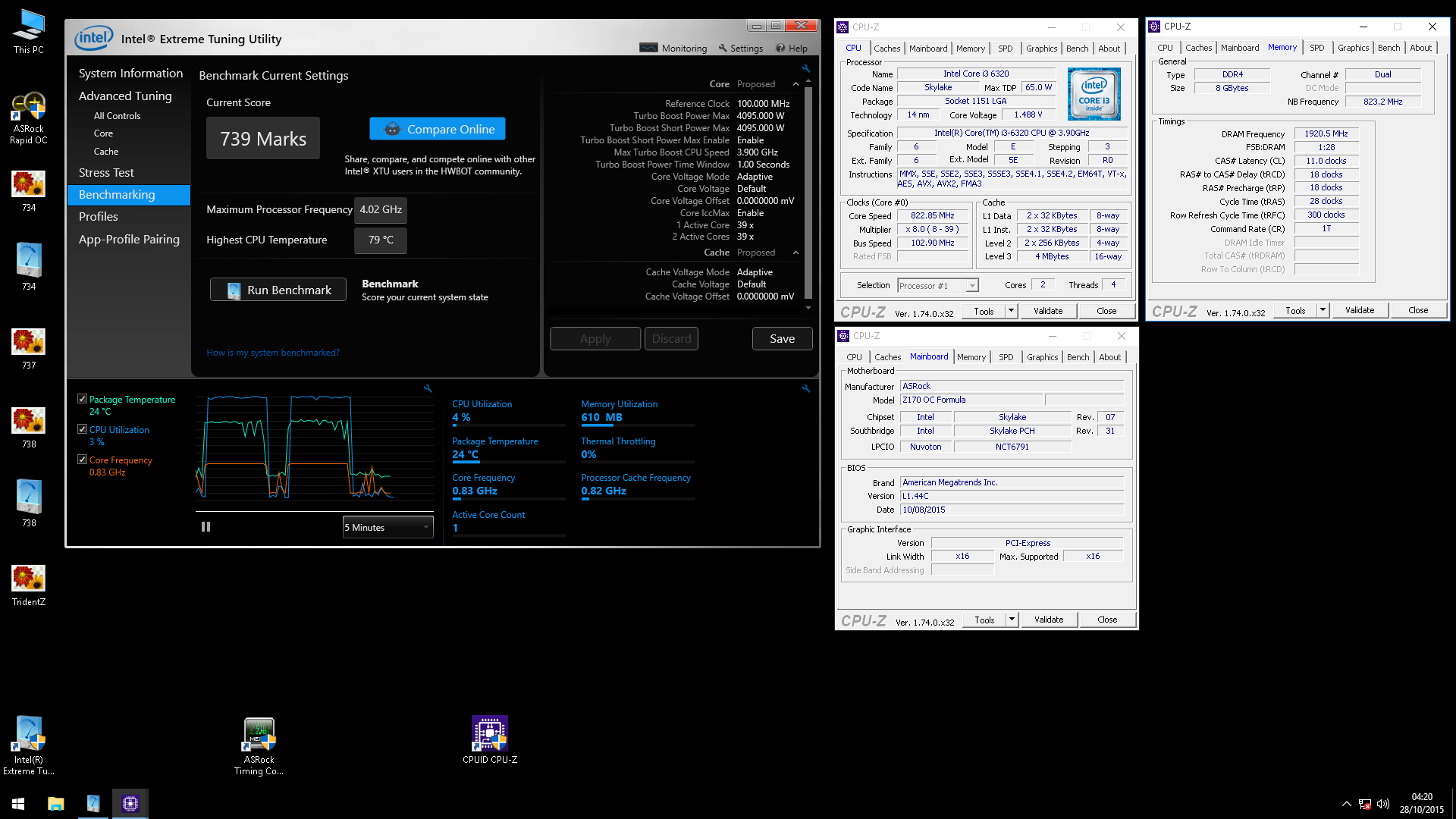The width and height of the screenshot is (1456, 819).
Task: Open Tools dropdown arrow in Mainboard window
Action: 1012,620
